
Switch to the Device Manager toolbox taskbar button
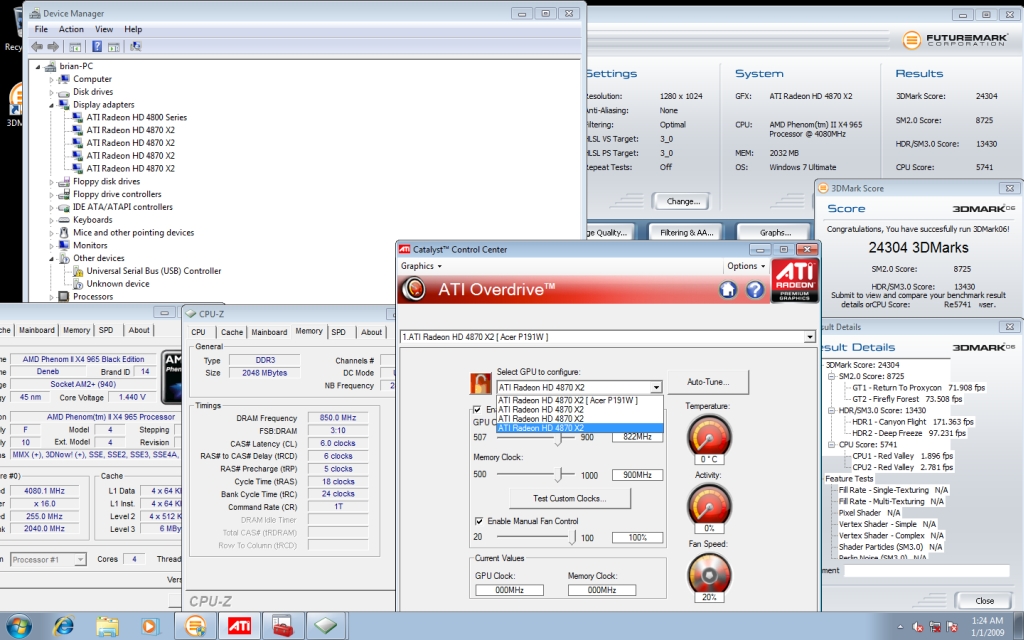pos(282,626)
